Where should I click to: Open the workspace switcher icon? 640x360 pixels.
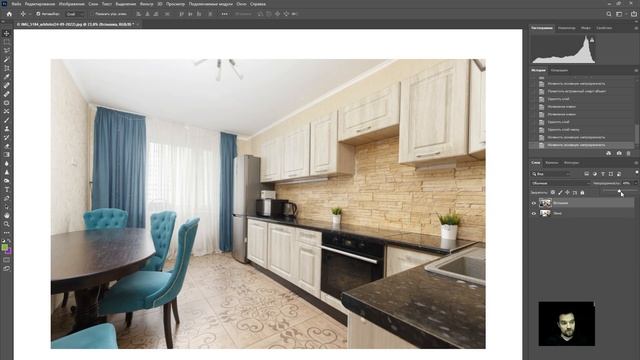tap(620, 14)
